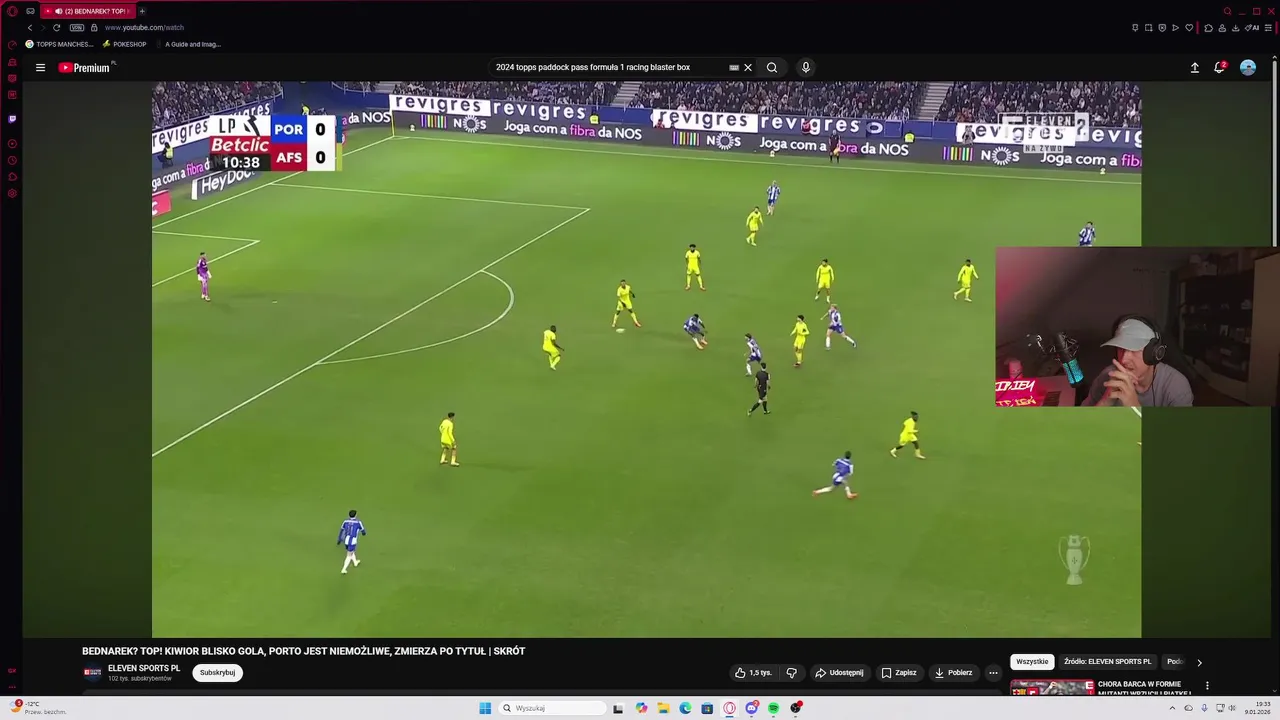The width and height of the screenshot is (1280, 720).
Task: Subscribe to channel with Subskrybuj
Action: (217, 673)
